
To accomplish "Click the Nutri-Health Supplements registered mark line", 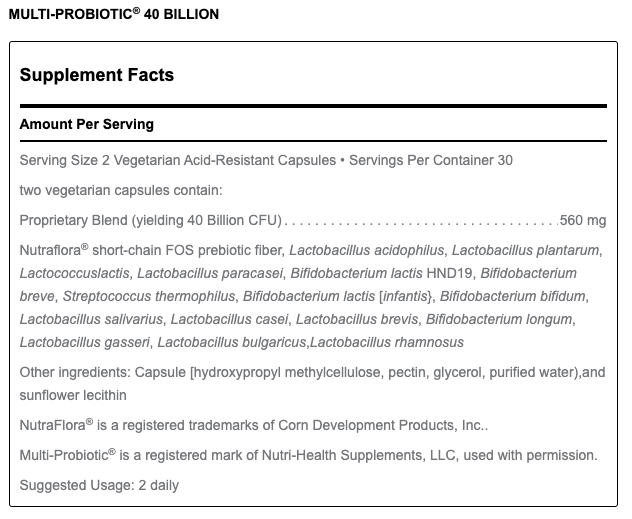I will coord(308,455).
